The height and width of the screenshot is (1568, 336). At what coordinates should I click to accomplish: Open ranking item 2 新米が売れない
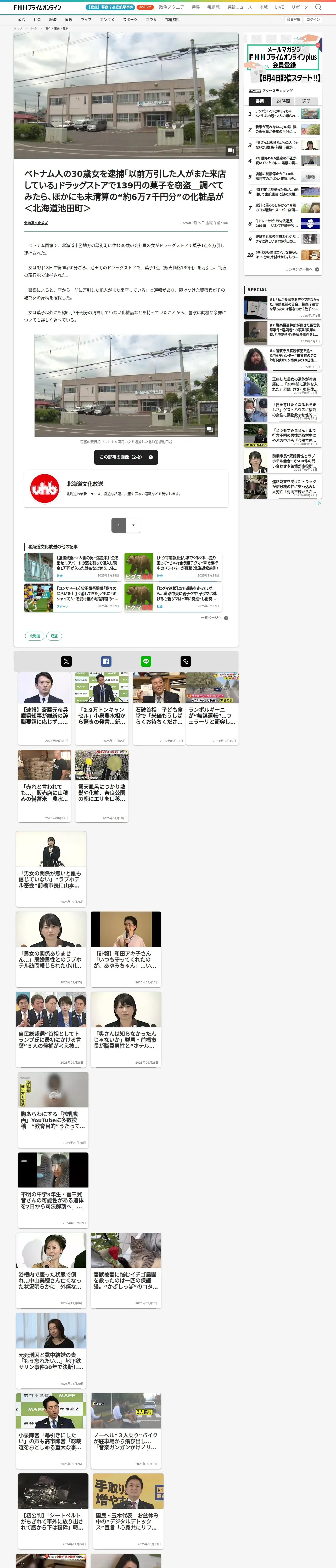pyautogui.click(x=283, y=130)
